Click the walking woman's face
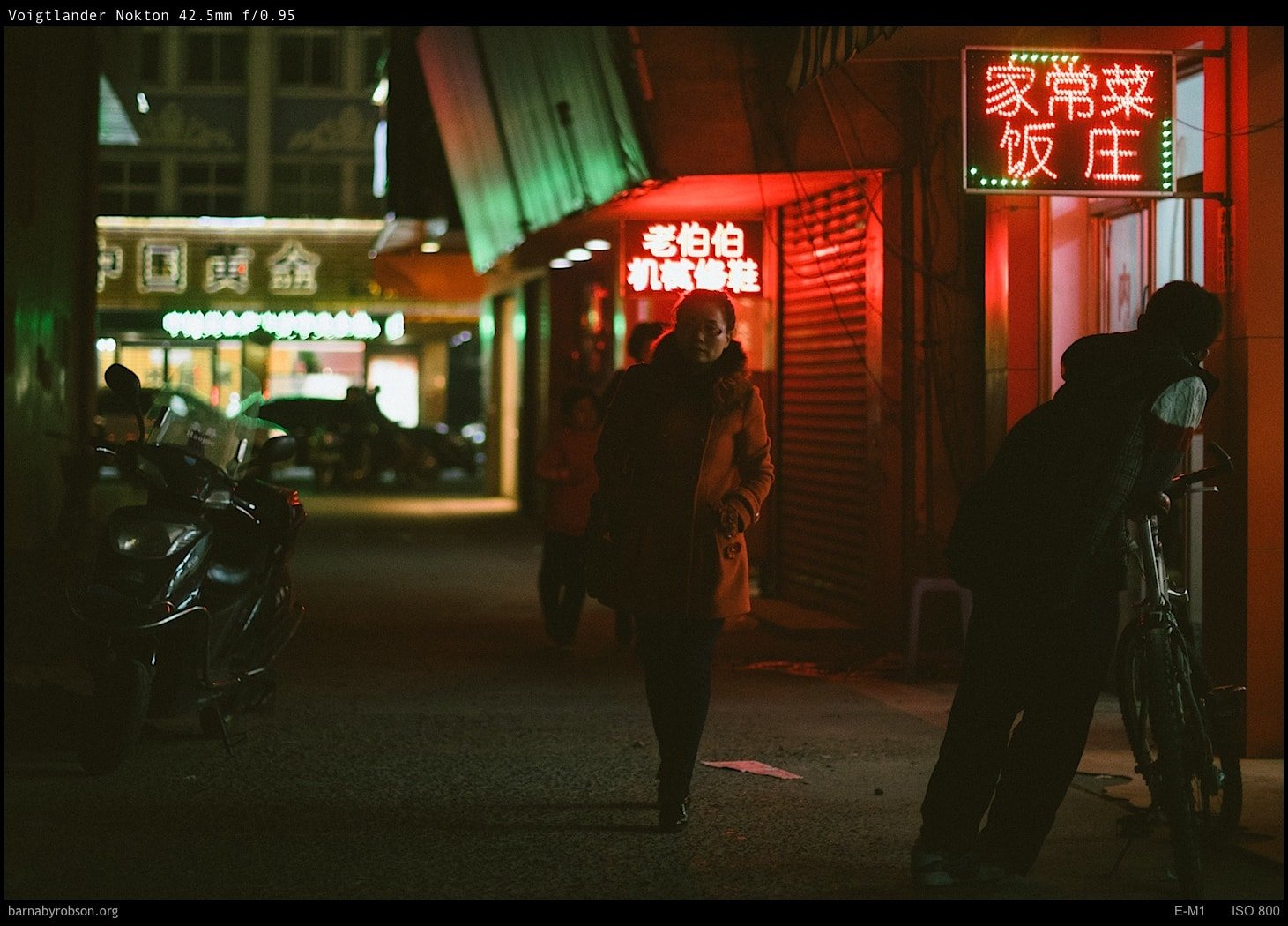 [x=702, y=328]
